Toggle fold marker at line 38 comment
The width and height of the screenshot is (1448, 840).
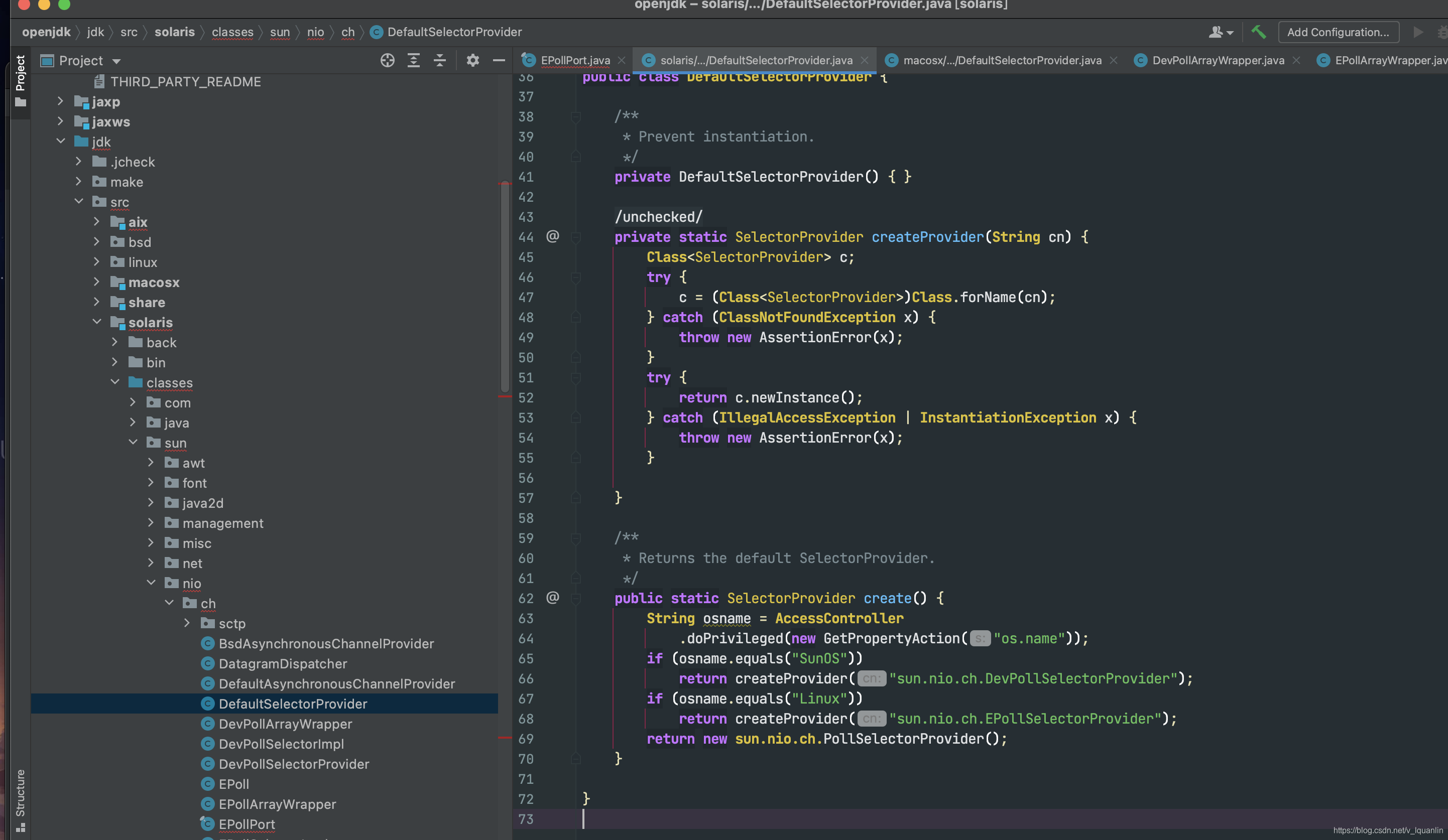pyautogui.click(x=575, y=116)
